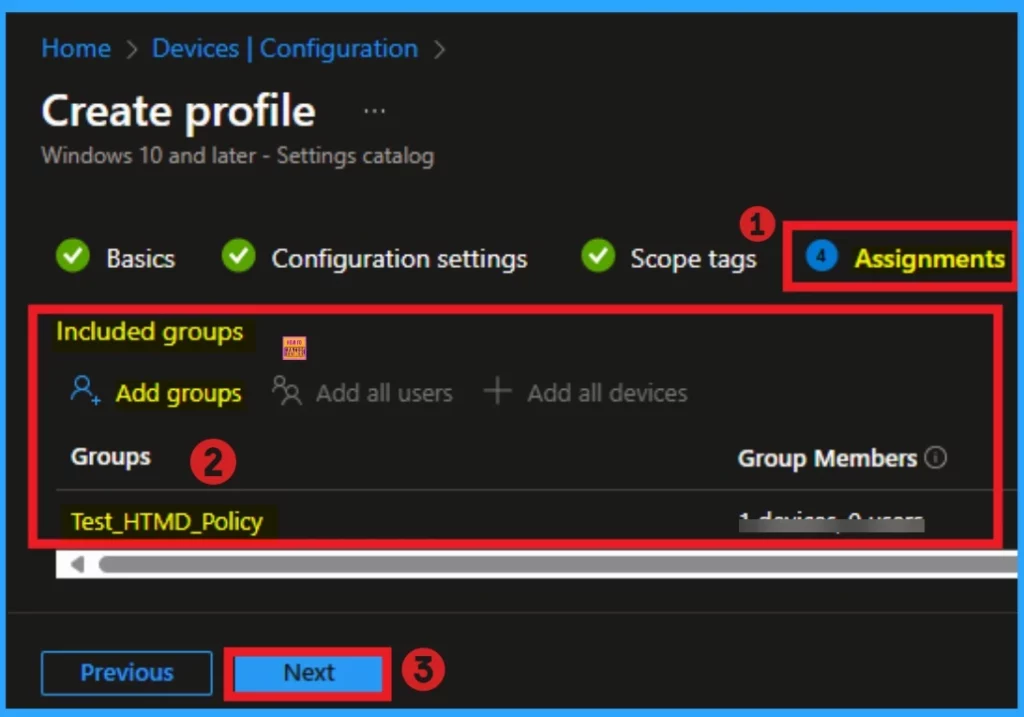Click the Add all users people icon
The width and height of the screenshot is (1024, 717).
click(x=287, y=390)
